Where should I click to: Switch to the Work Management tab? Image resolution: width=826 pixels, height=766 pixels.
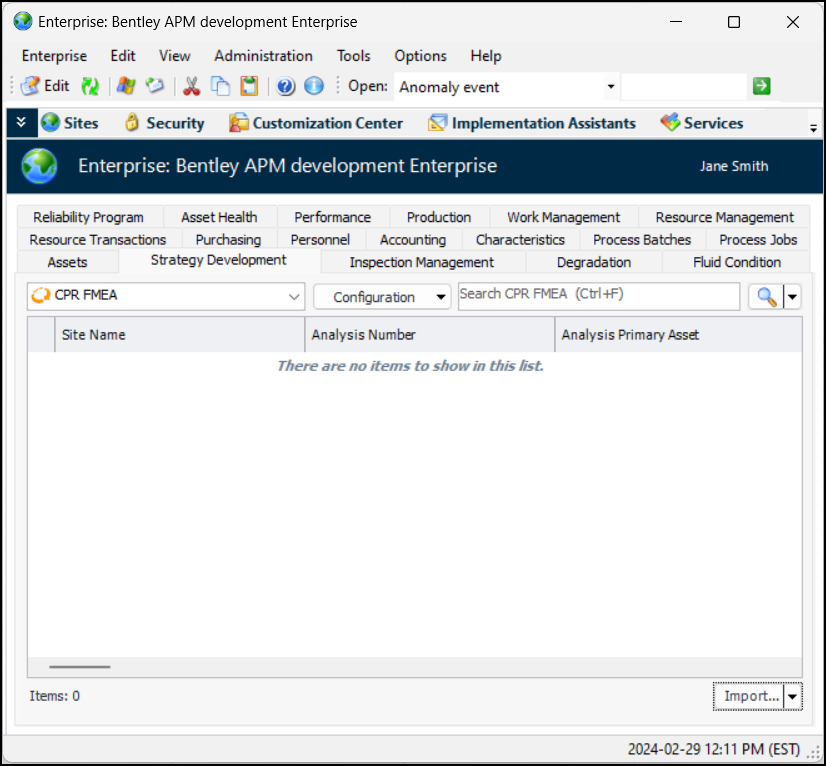(x=563, y=217)
